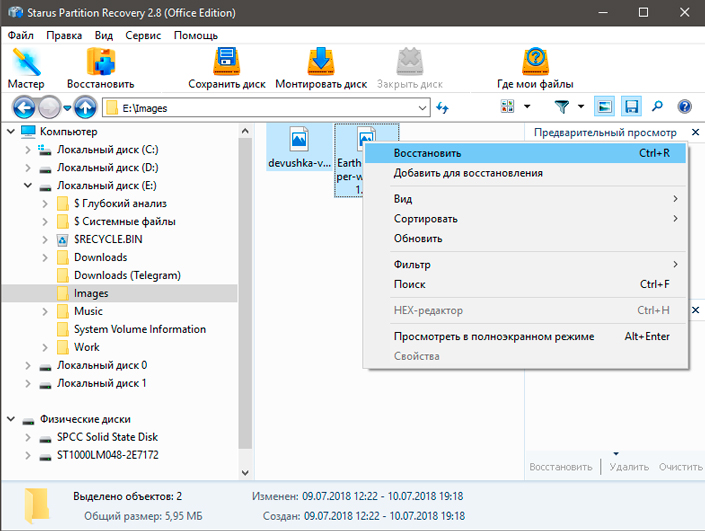The height and width of the screenshot is (531, 705).
Task: Click the Восстановить toolbar icon
Action: pyautogui.click(x=100, y=67)
